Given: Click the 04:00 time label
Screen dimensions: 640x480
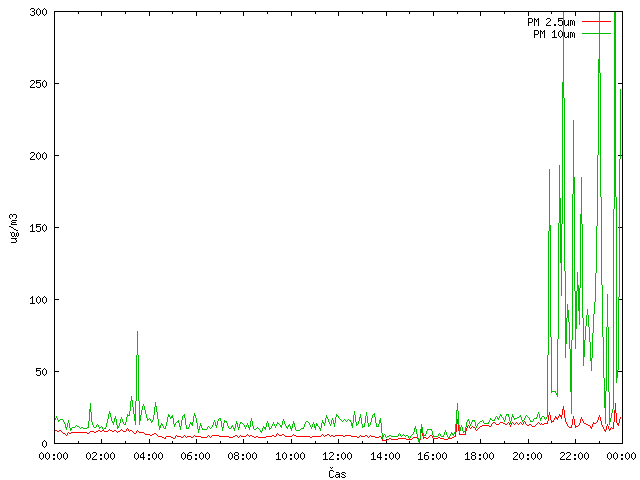Looking at the screenshot, I should click(148, 456).
